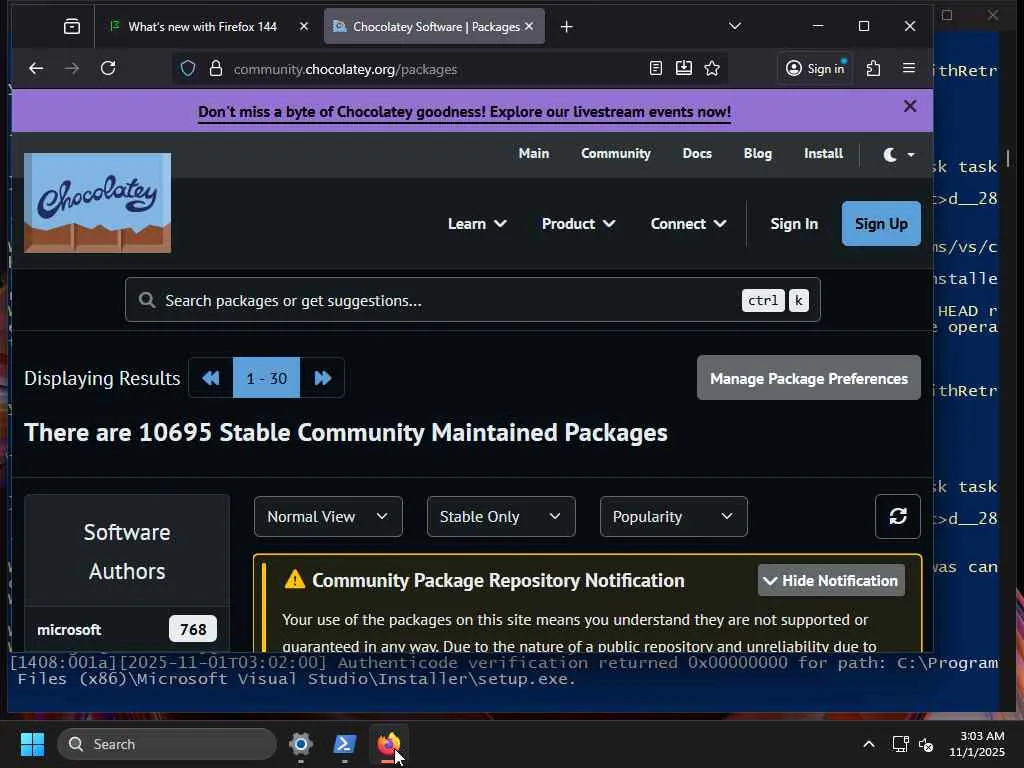The width and height of the screenshot is (1024, 768).
Task: Open the Firefox hamburger application menu
Action: [908, 69]
